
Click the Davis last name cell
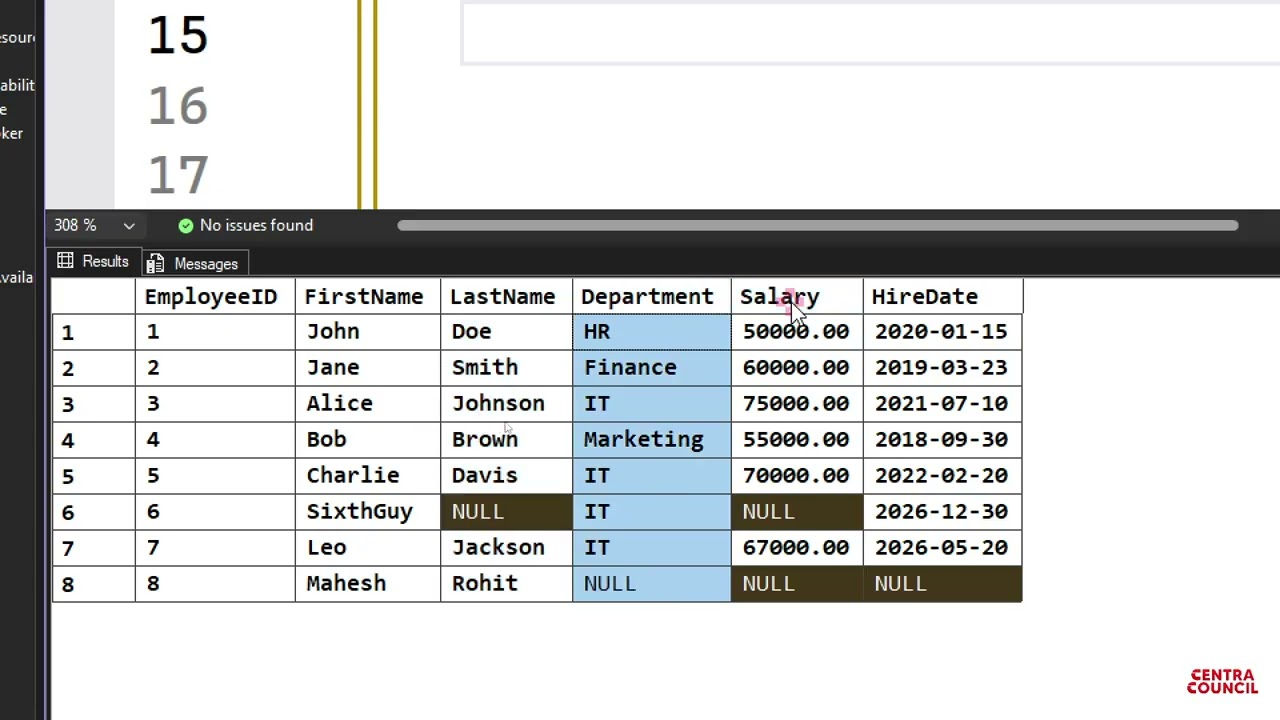click(506, 476)
